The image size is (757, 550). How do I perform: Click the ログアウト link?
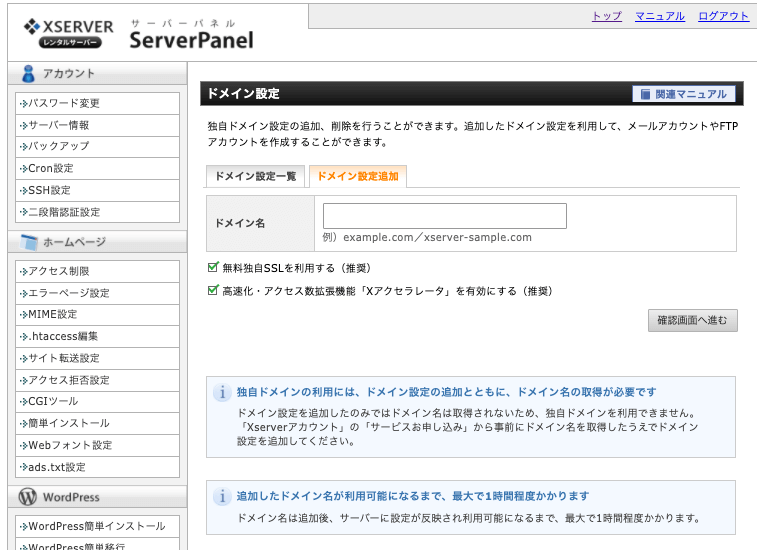point(723,16)
